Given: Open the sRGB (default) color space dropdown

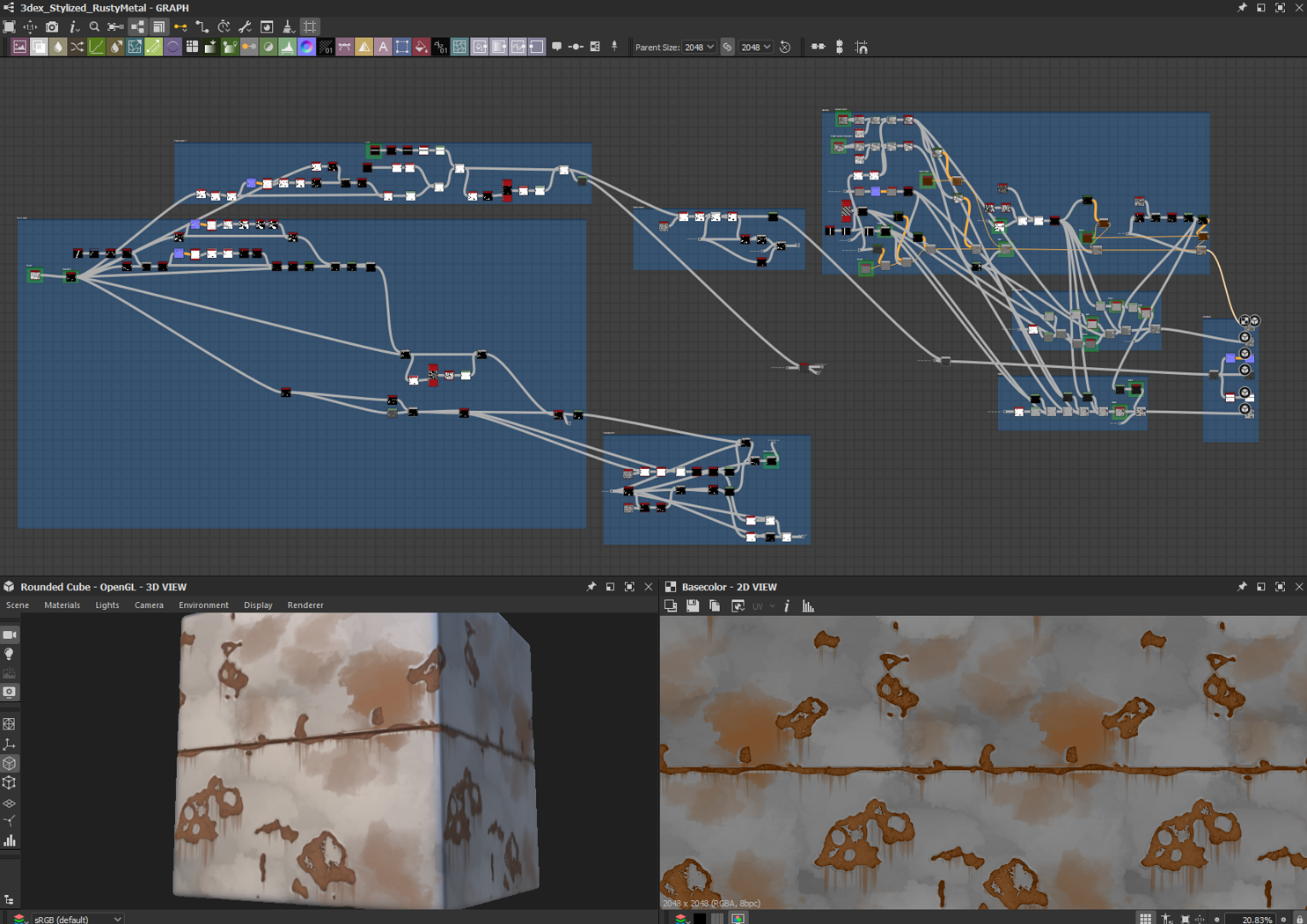Looking at the screenshot, I should coord(77,920).
